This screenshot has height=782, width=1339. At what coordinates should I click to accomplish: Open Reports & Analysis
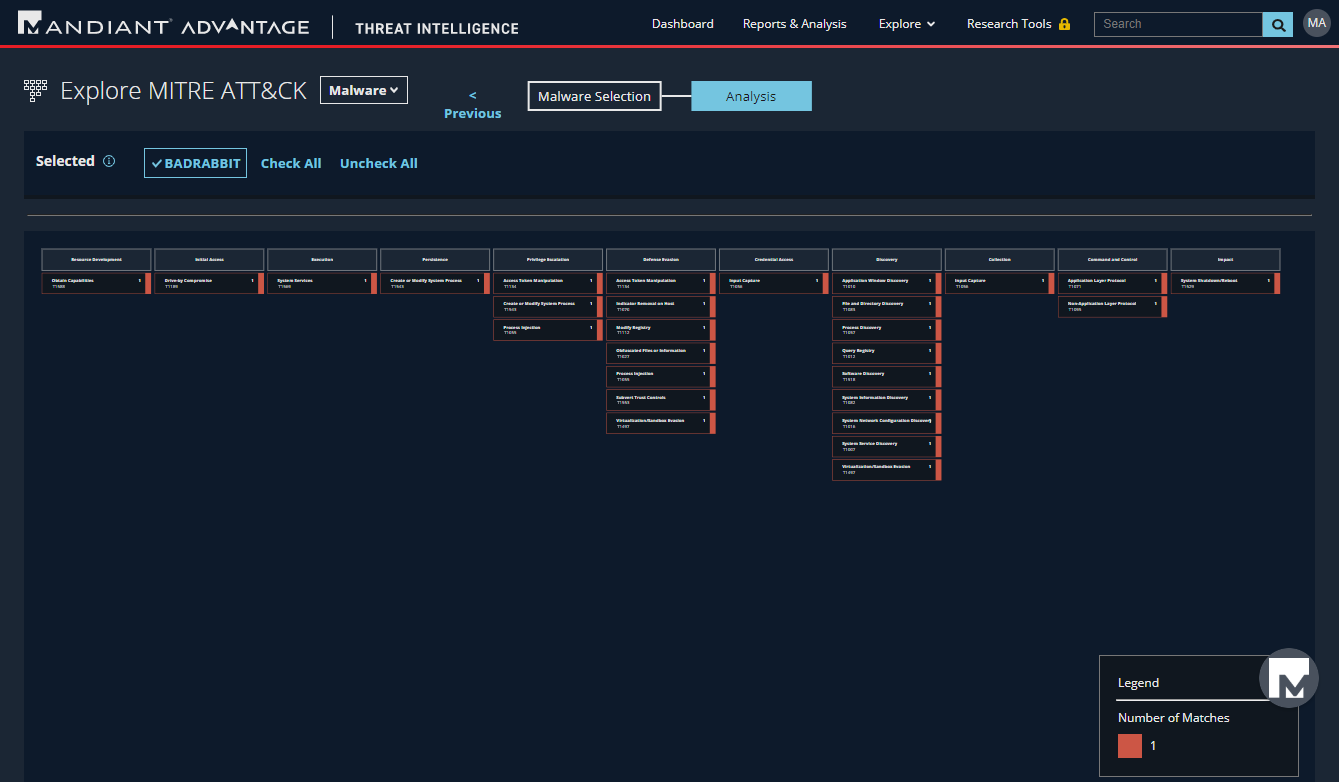click(795, 24)
